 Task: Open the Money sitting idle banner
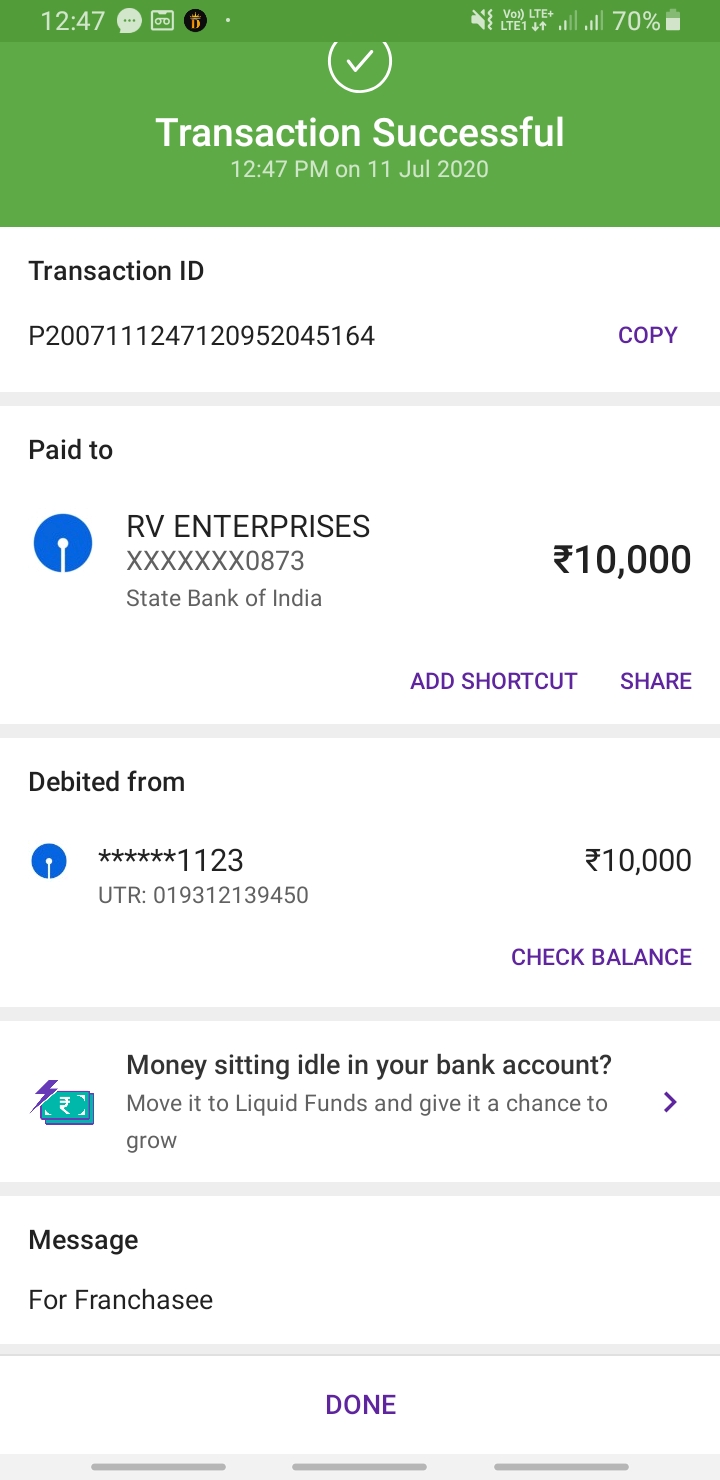point(368,1065)
